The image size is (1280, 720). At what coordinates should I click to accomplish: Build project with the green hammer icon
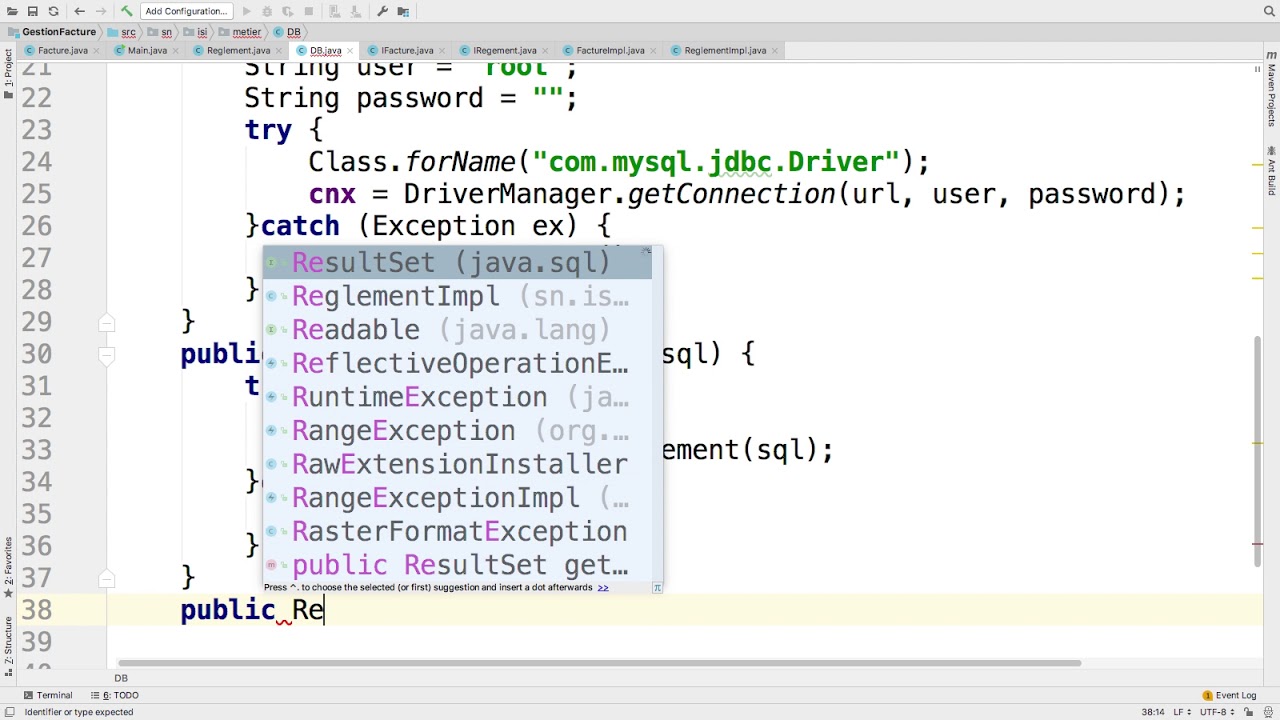[126, 11]
